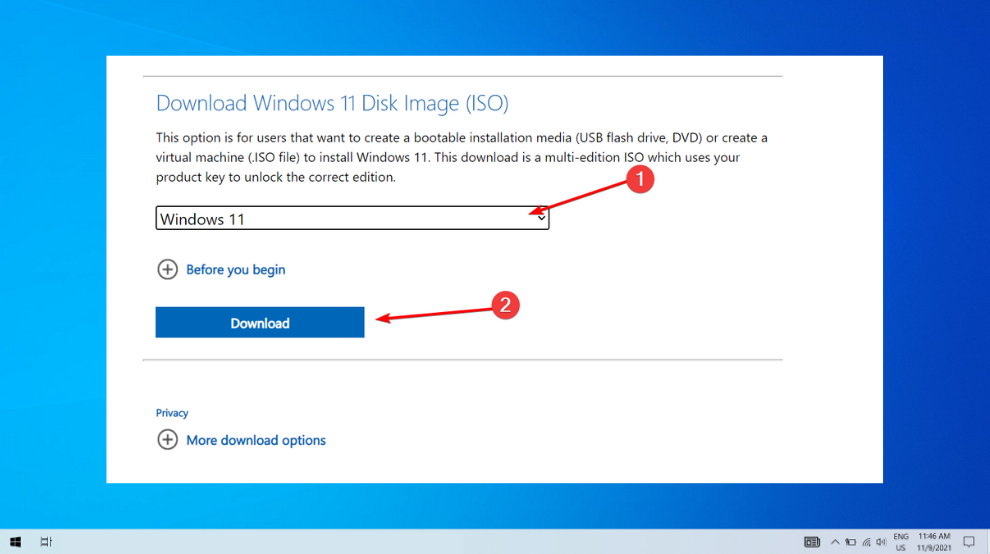Open the Windows 11 edition dropdown
The image size is (990, 554).
click(x=352, y=218)
